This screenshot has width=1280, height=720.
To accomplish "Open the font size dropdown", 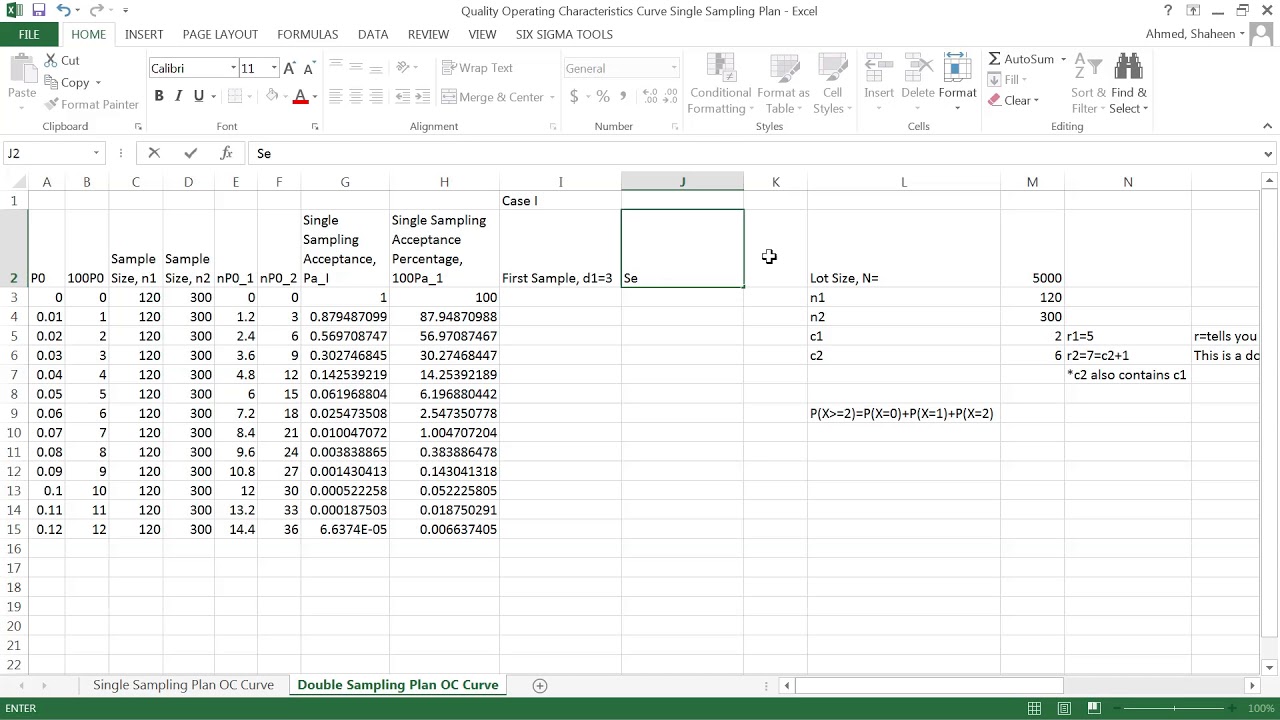I will (273, 68).
